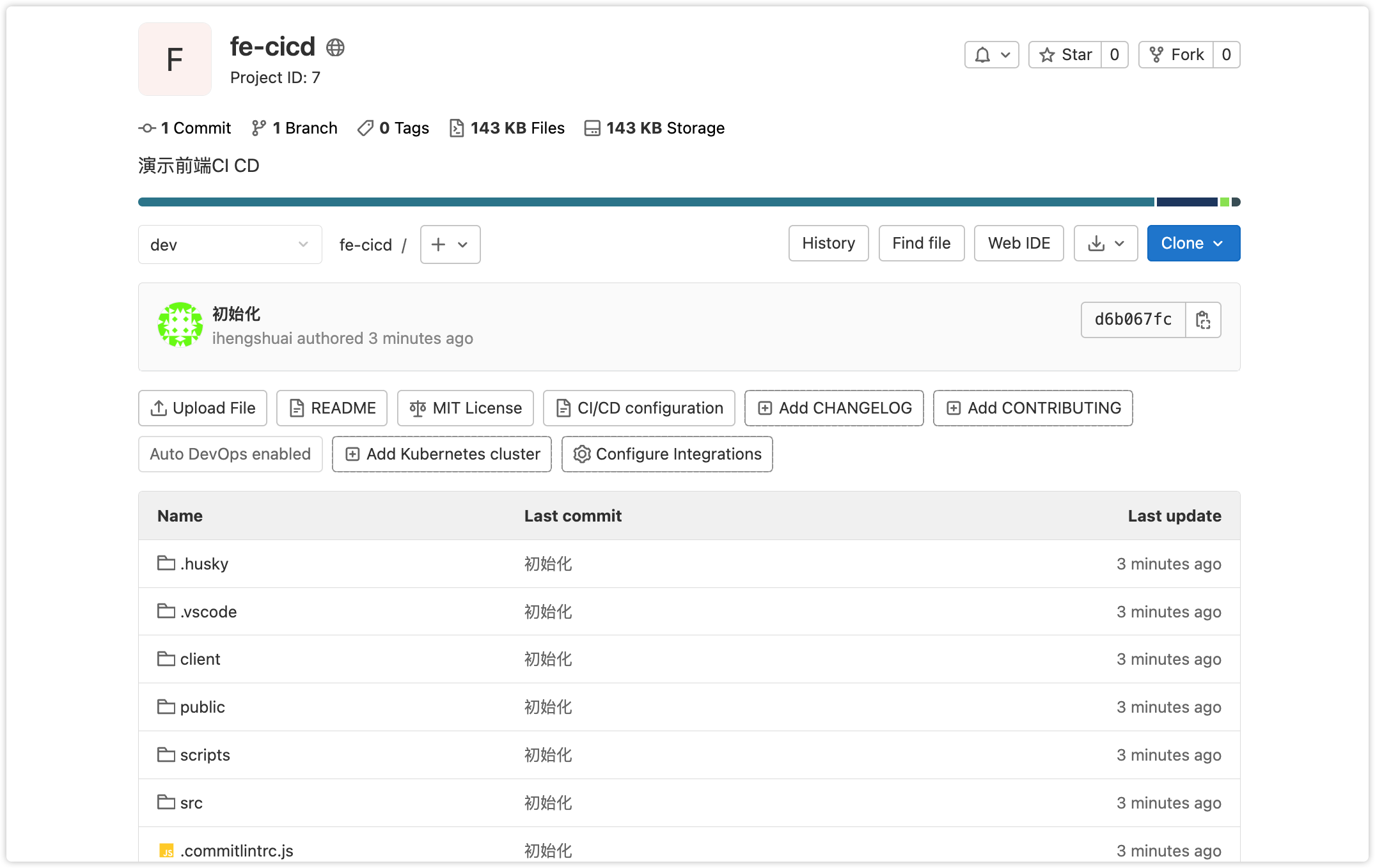Open the 初始化 commit title link
This screenshot has height=868, width=1375.
pos(236,314)
